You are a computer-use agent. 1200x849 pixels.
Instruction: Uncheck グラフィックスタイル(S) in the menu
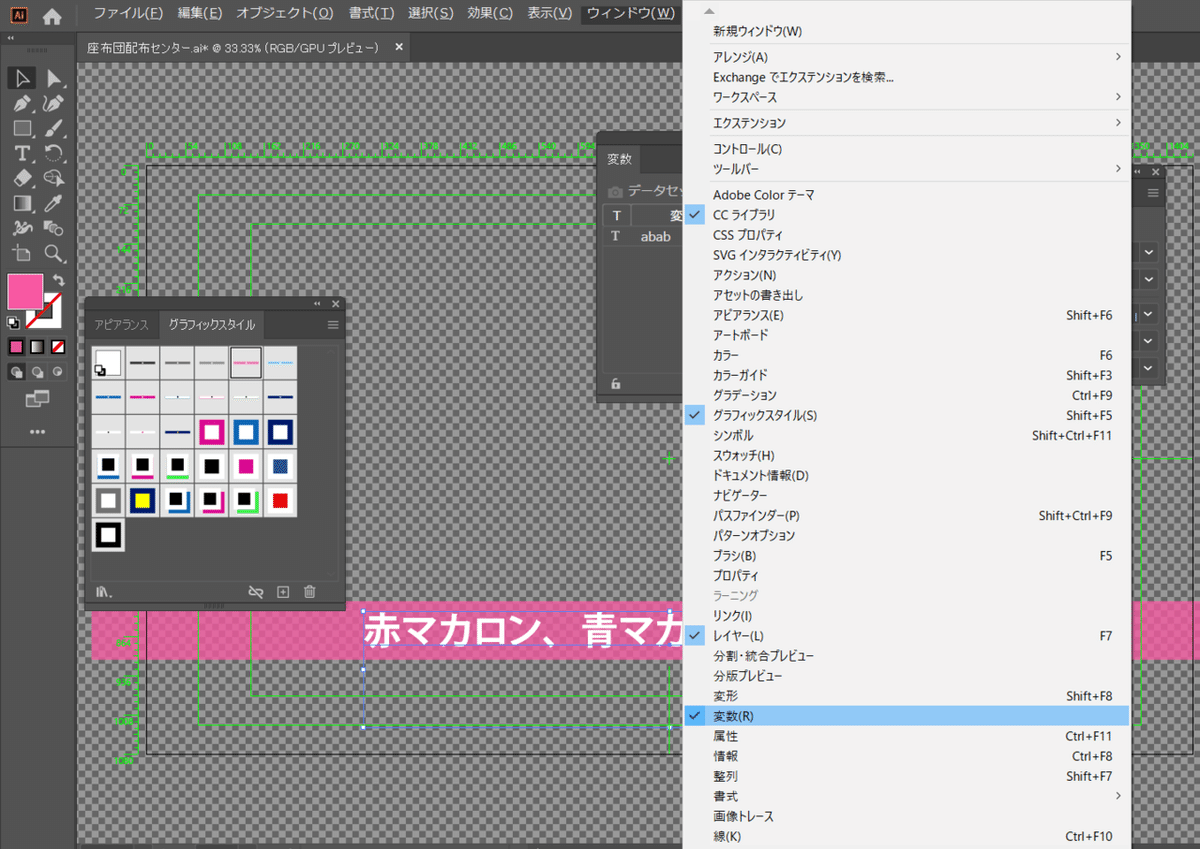point(906,415)
